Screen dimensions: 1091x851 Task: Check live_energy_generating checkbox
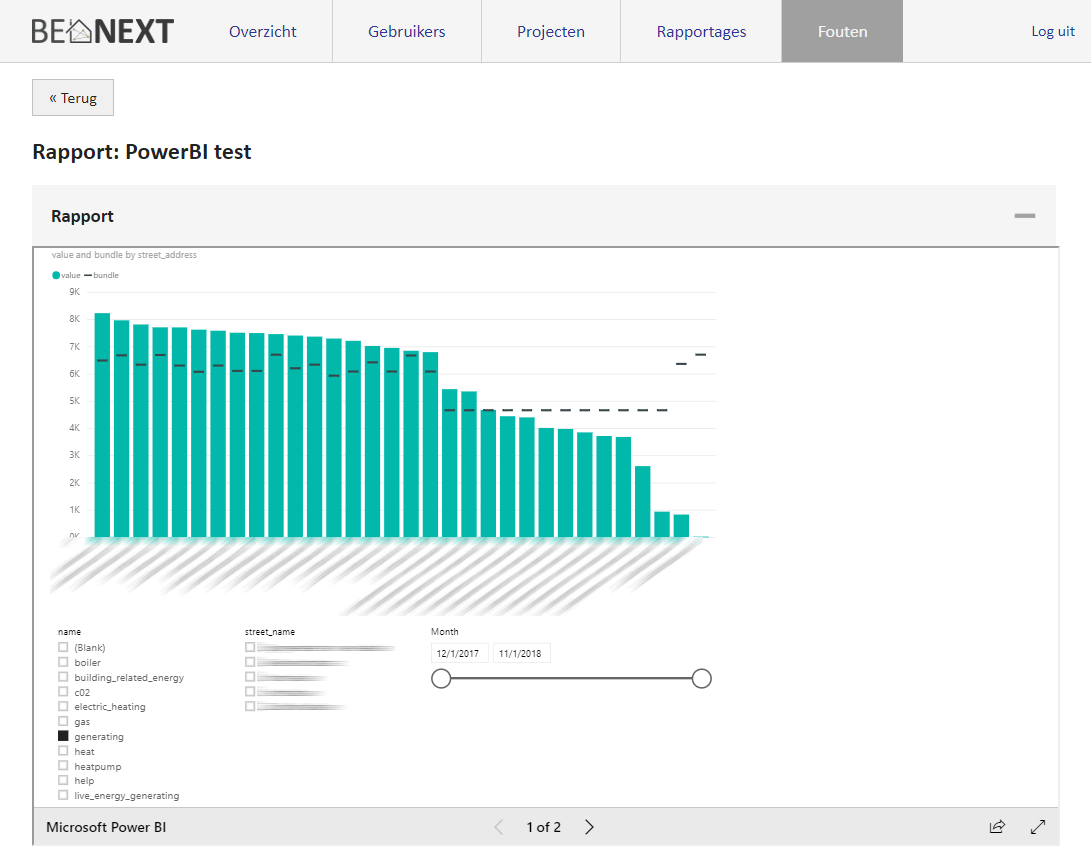pos(63,795)
